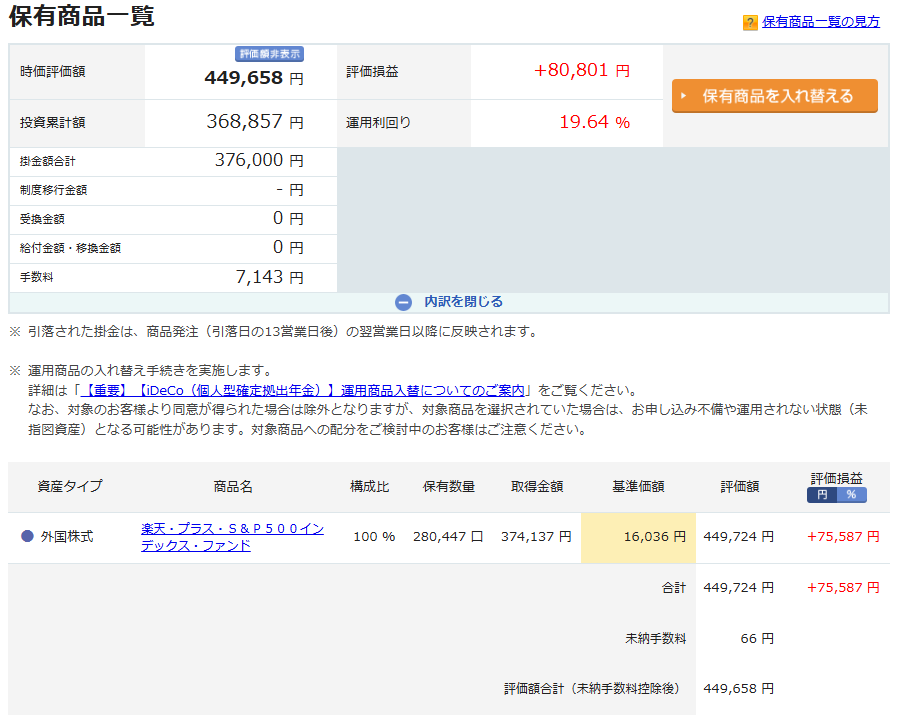Click the arrow icon on the orange swap button

point(684,96)
